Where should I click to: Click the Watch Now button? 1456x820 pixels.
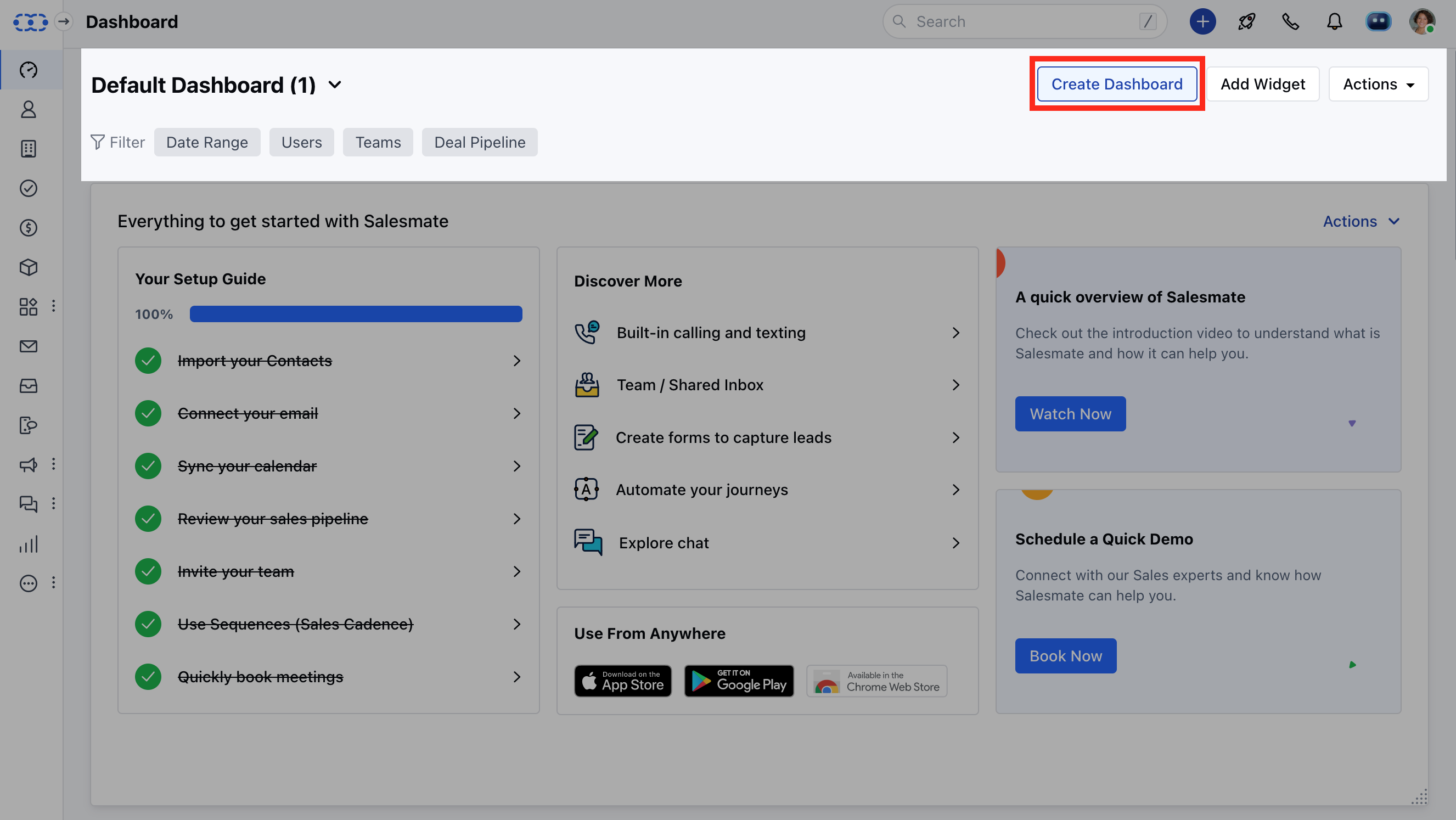(1070, 414)
